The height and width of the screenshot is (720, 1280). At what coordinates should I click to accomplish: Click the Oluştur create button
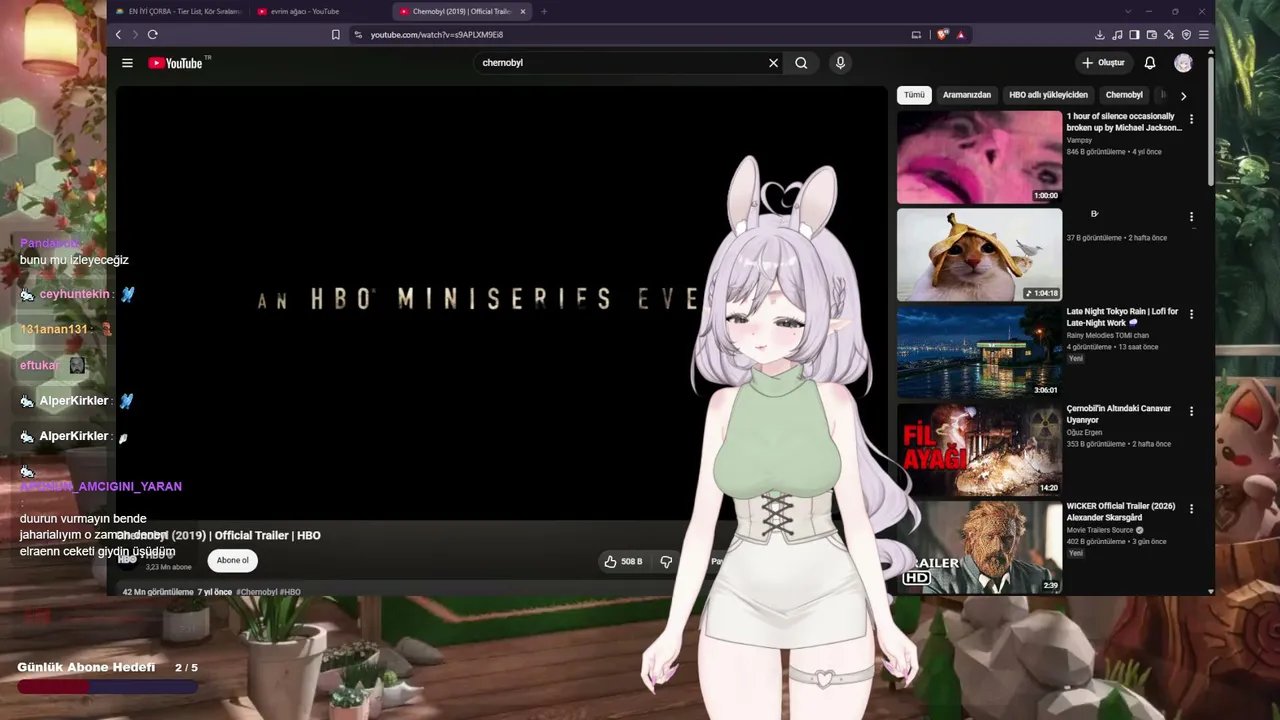(x=1104, y=63)
